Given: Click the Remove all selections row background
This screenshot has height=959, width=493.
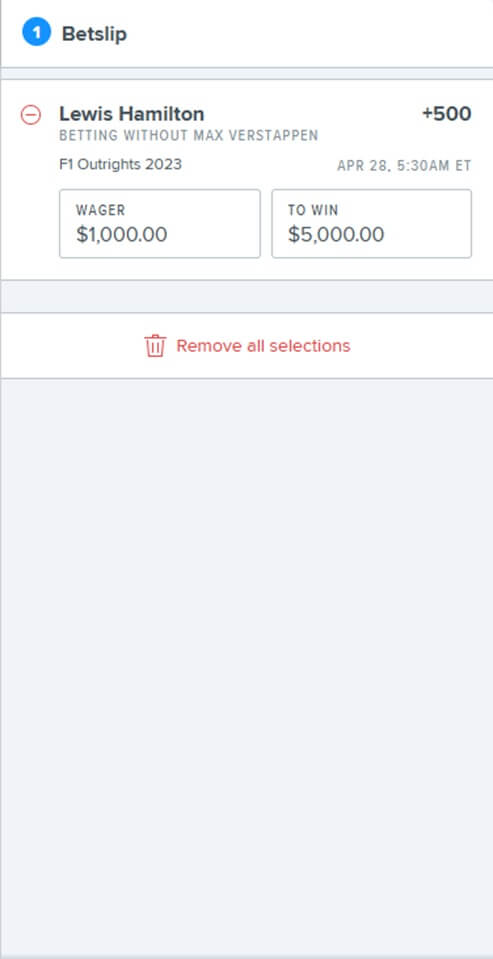Looking at the screenshot, I should (x=246, y=346).
